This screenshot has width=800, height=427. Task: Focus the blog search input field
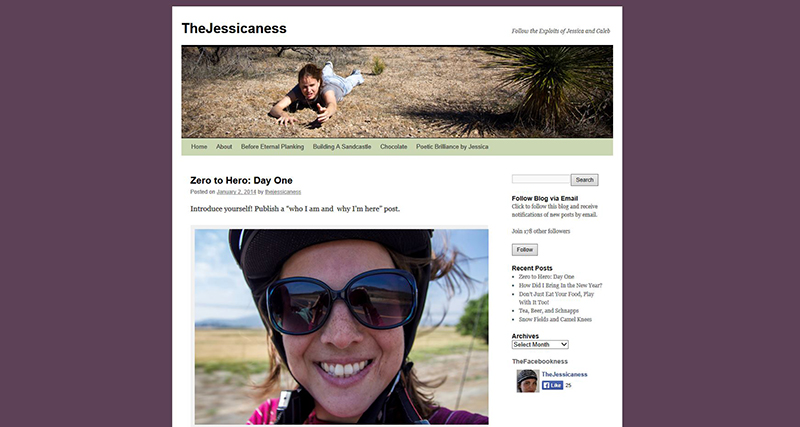click(541, 179)
